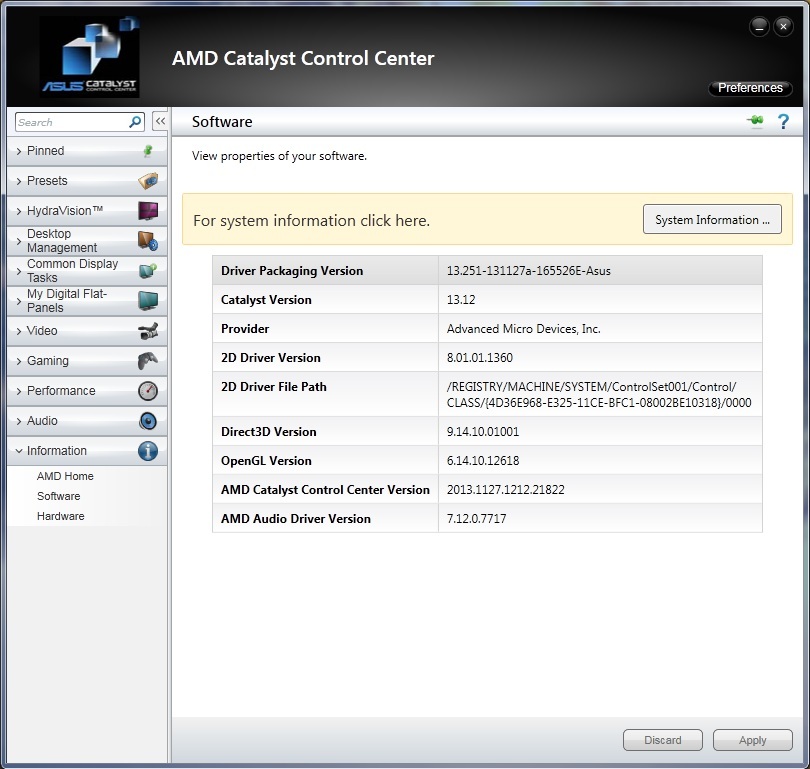Click the OpenGL Version label
This screenshot has width=810, height=769.
click(x=266, y=461)
